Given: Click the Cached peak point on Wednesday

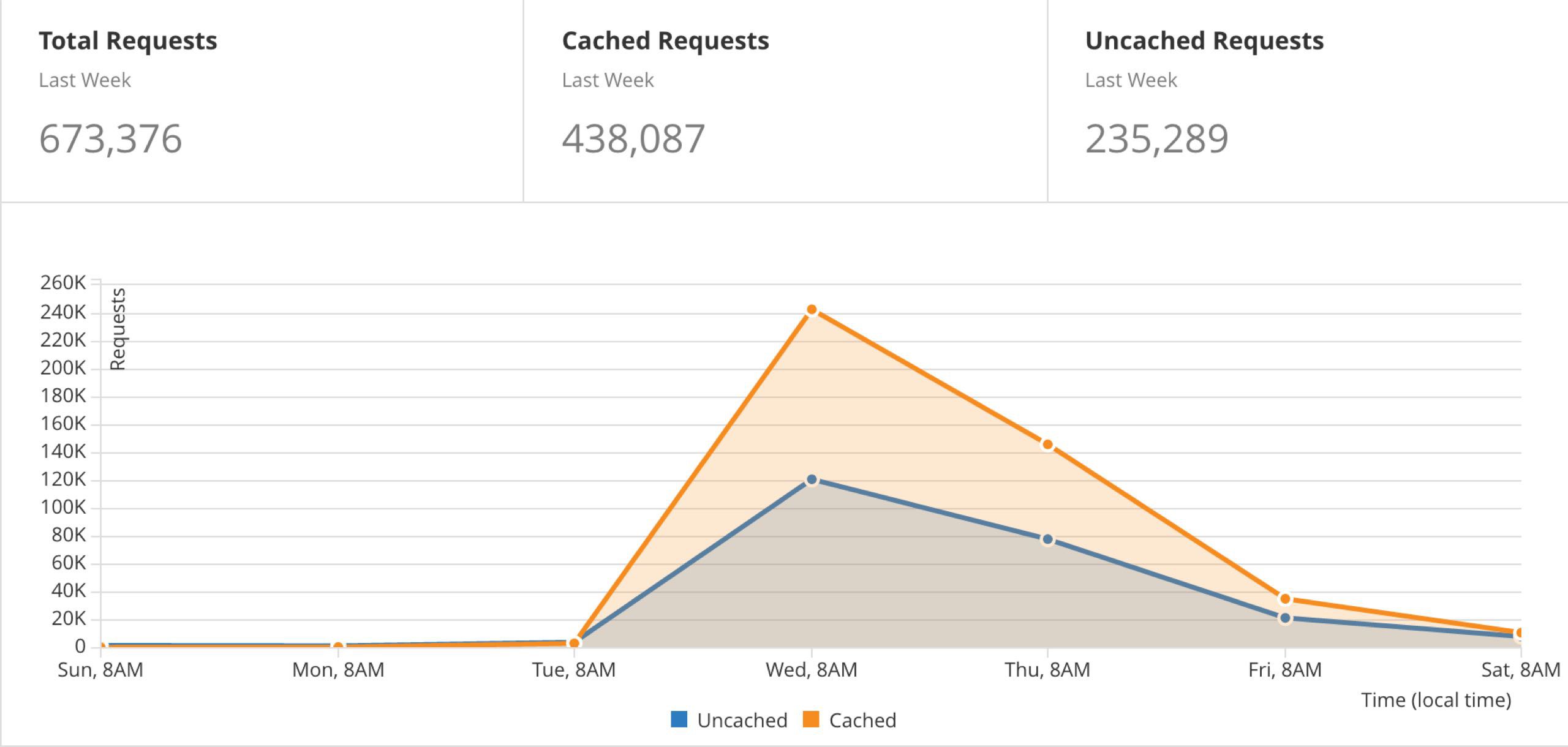Looking at the screenshot, I should [812, 310].
